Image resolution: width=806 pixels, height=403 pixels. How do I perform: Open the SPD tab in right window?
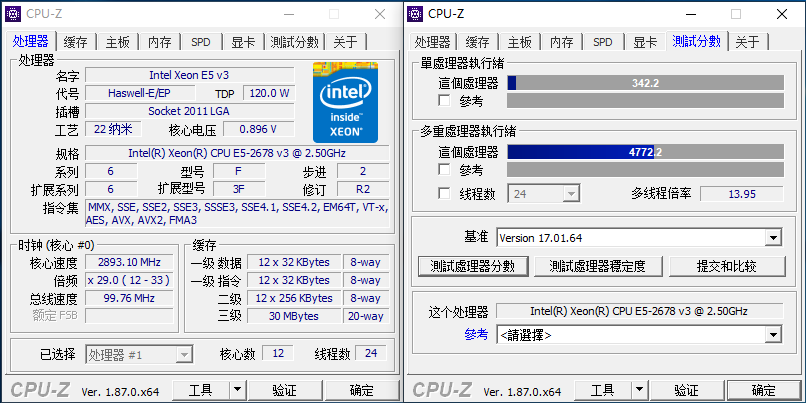click(x=602, y=42)
